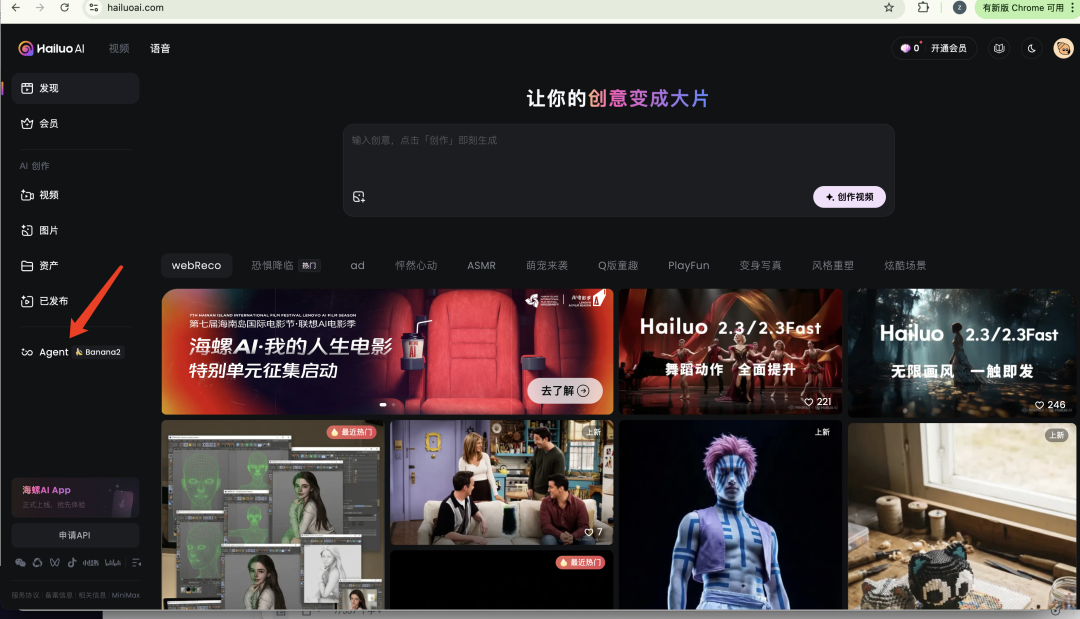This screenshot has height=619, width=1080.
Task: Collapse the sidebar with the menu-collapse icon
Action: point(136,563)
